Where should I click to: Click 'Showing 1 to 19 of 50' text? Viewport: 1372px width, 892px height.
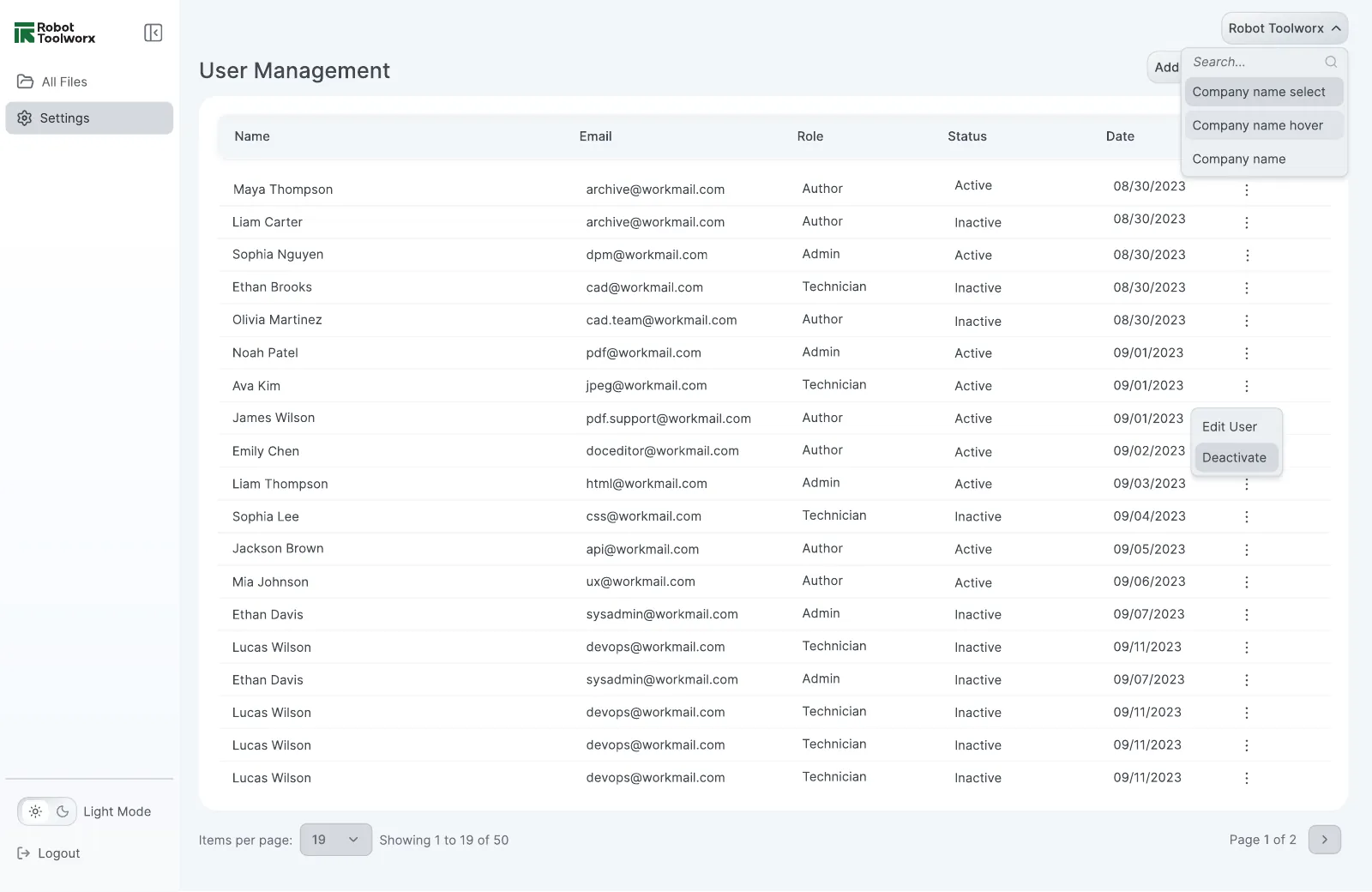[x=444, y=840]
